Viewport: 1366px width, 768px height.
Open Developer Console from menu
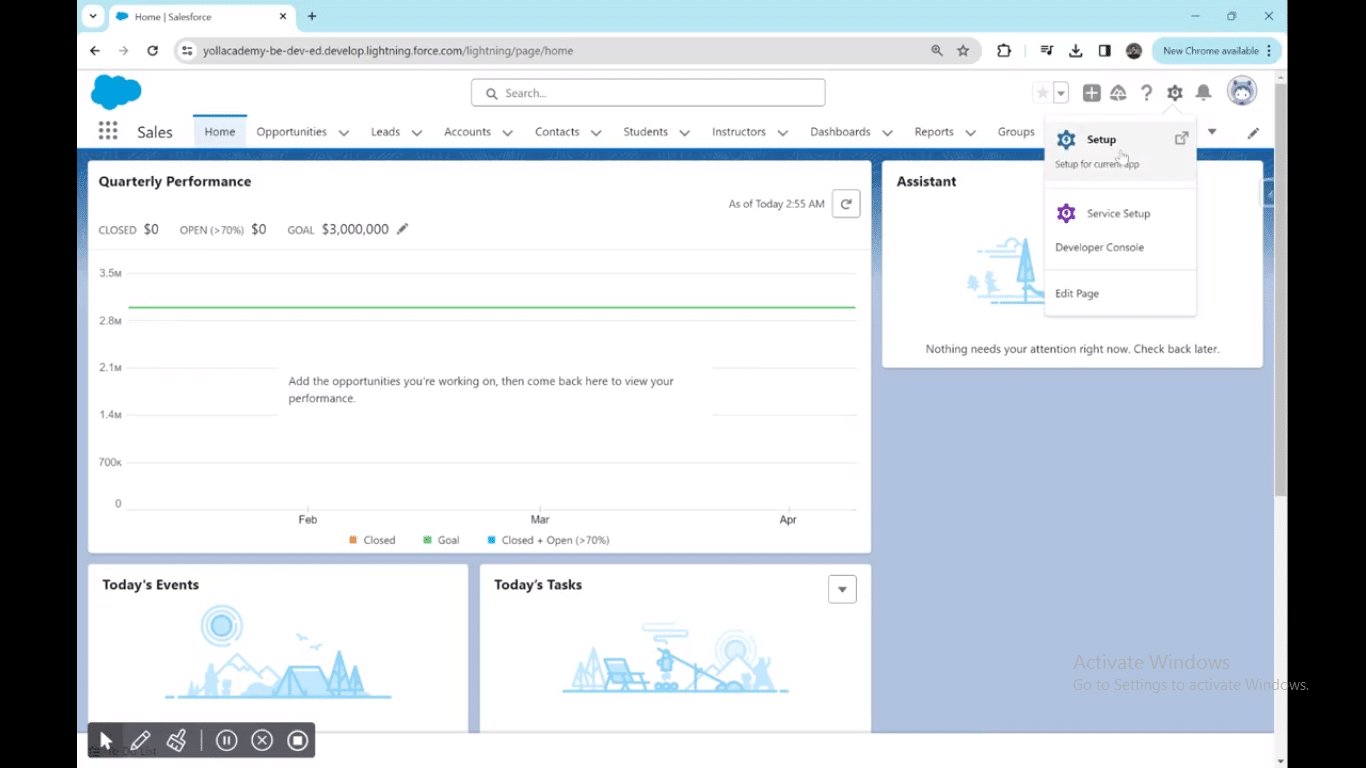1120,247
